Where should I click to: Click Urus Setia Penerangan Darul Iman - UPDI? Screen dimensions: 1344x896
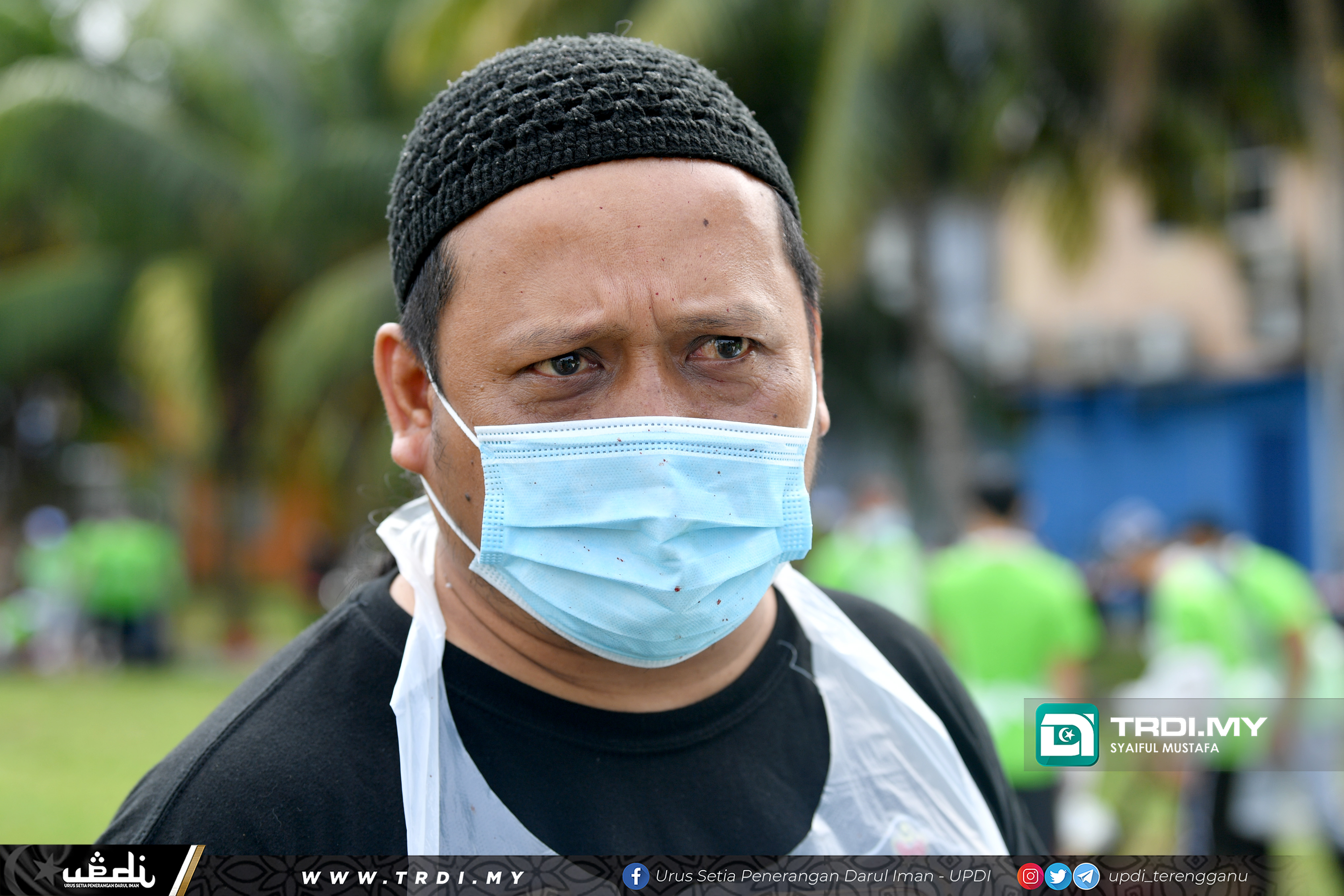tap(823, 876)
